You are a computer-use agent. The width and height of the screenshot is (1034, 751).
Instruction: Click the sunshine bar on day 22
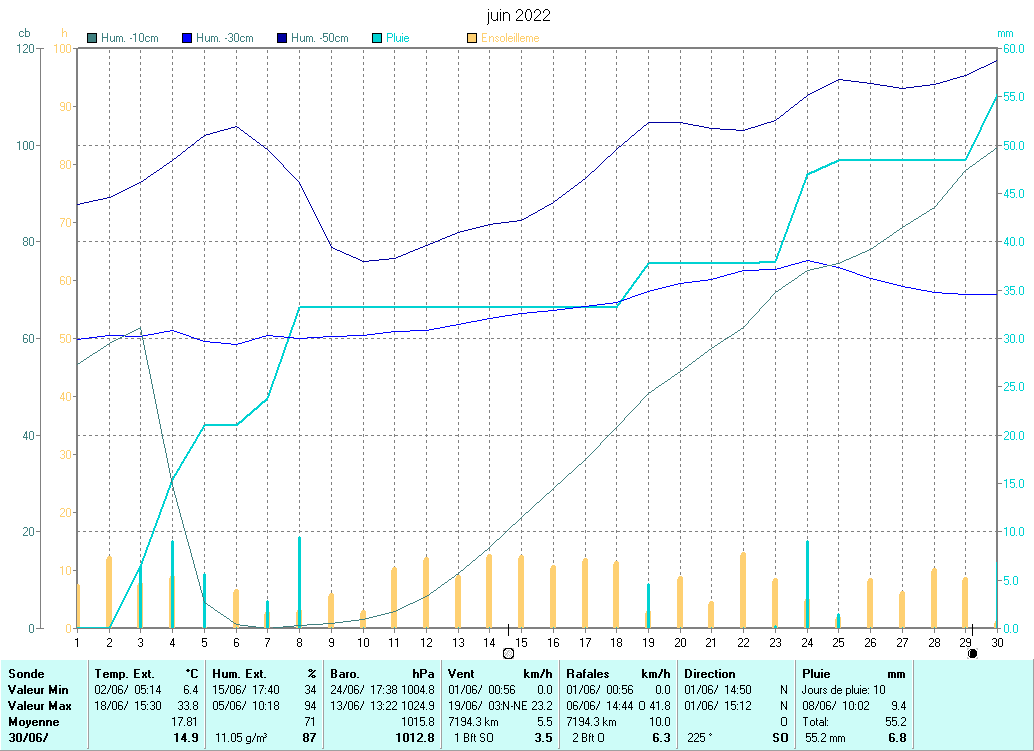point(743,590)
